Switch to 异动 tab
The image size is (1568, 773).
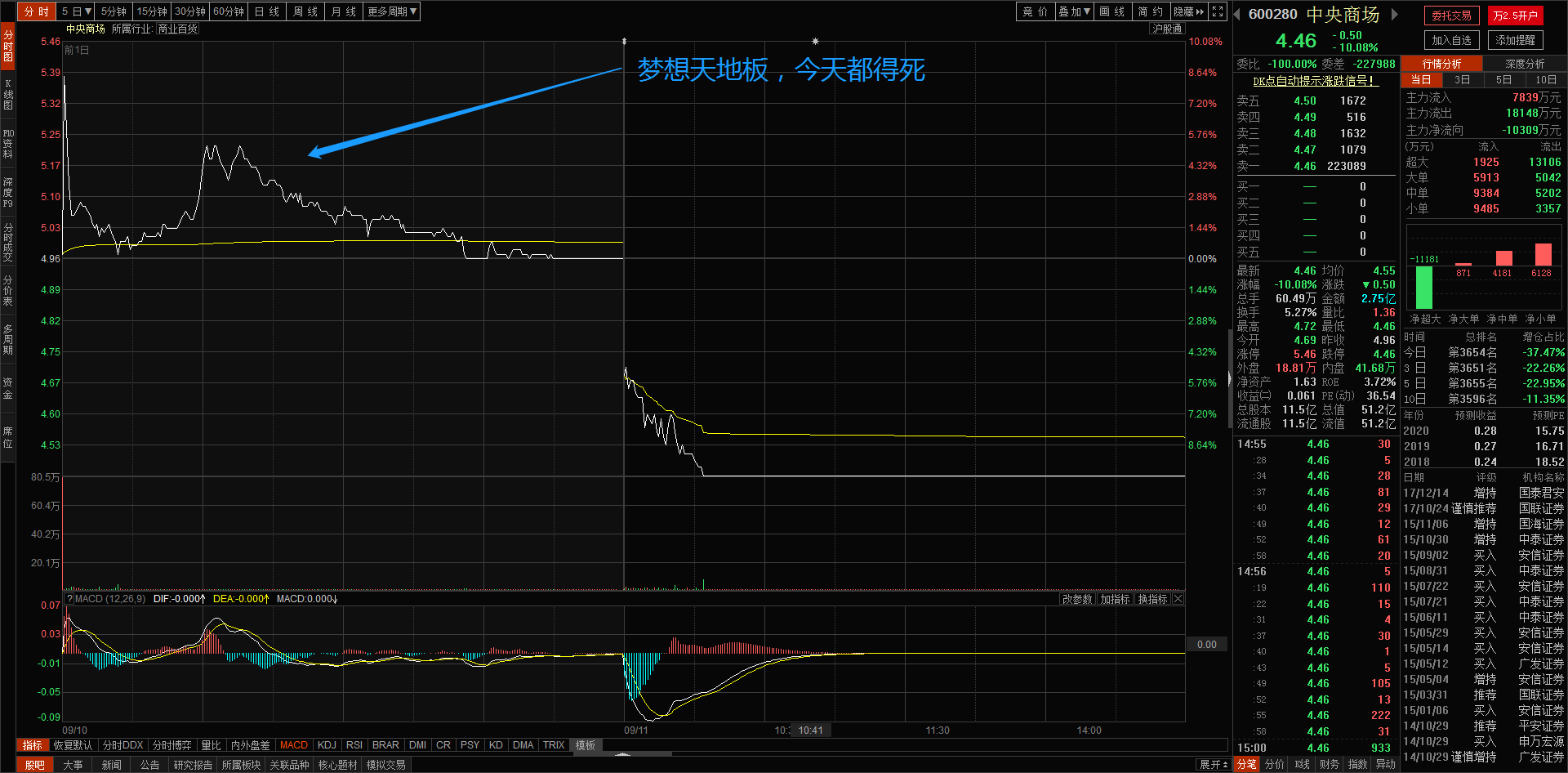click(x=1385, y=764)
